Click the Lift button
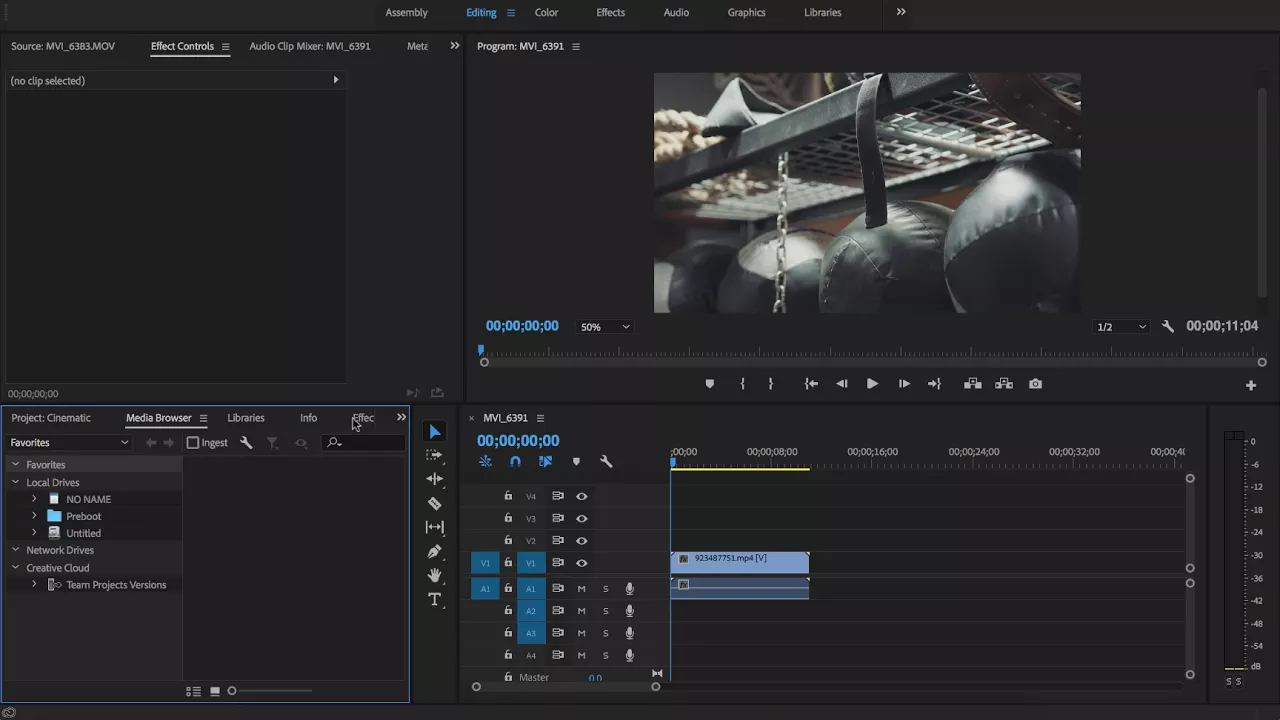 point(972,384)
